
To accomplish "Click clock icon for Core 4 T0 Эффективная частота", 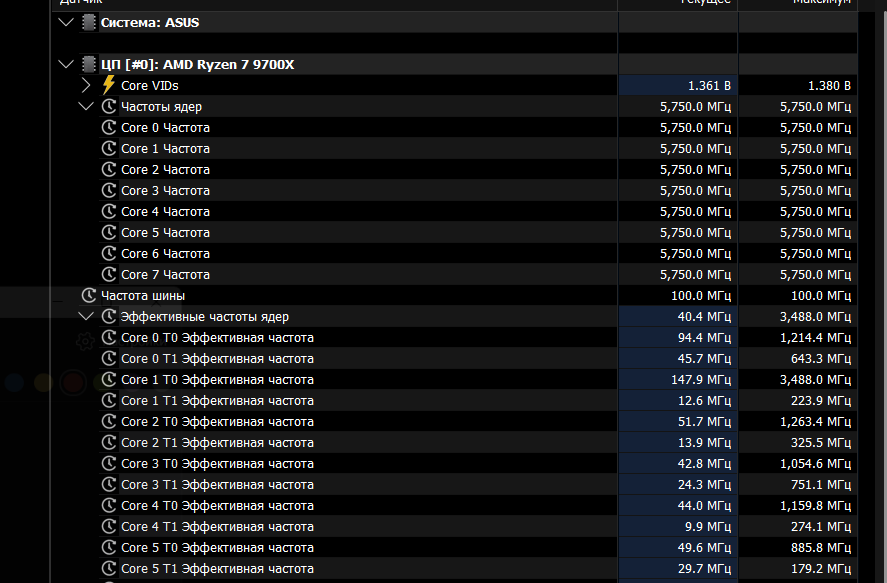I will click(x=109, y=506).
